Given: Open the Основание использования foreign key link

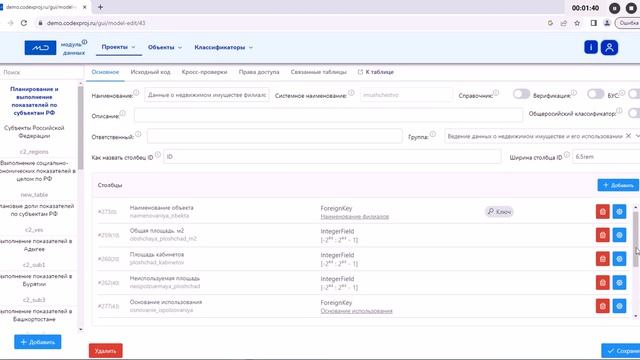Looking at the screenshot, I should (356, 311).
